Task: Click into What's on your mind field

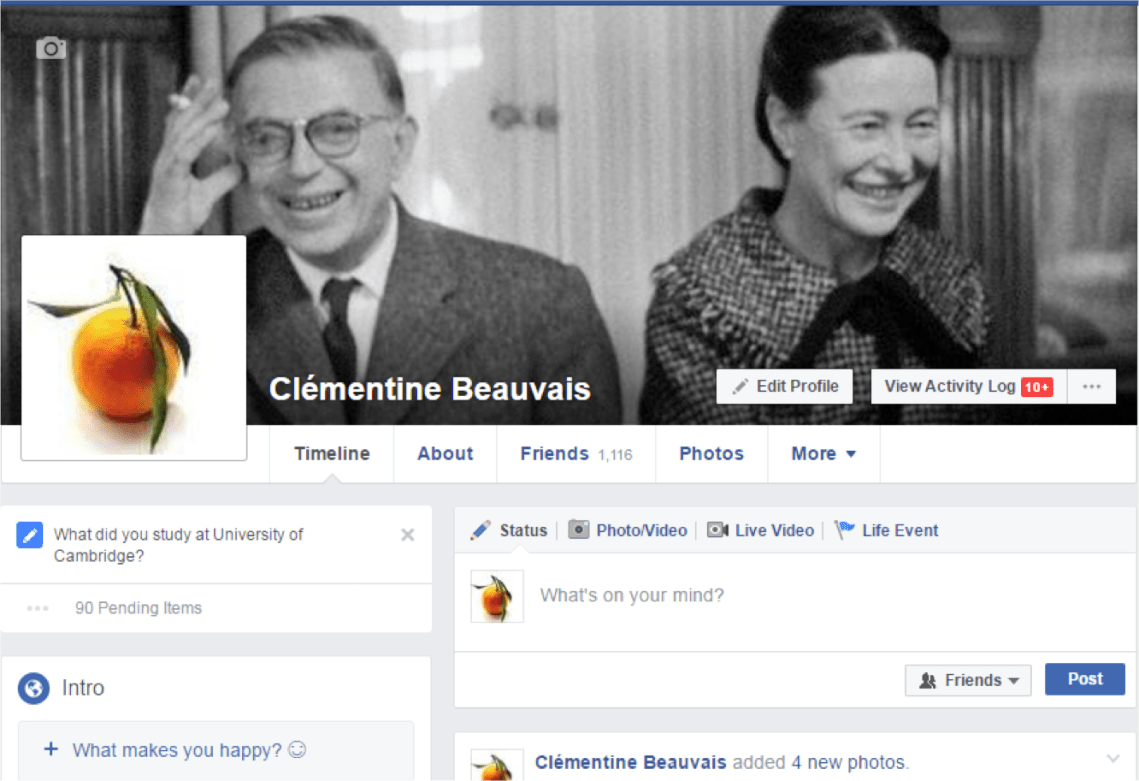Action: pyautogui.click(x=828, y=596)
